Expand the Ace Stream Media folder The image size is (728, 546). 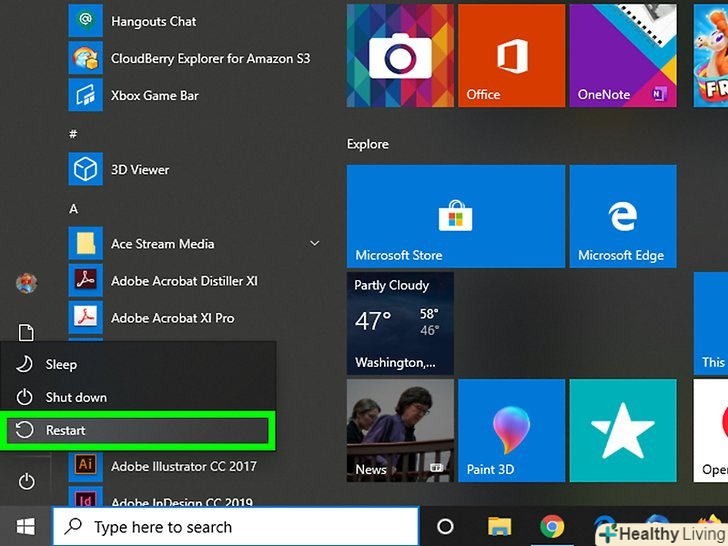pyautogui.click(x=315, y=244)
